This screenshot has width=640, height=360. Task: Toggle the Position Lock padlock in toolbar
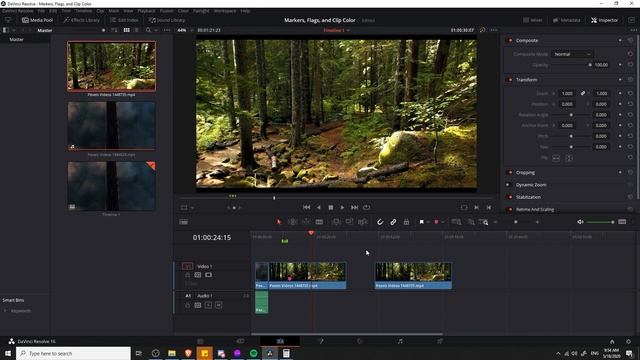[x=406, y=222]
